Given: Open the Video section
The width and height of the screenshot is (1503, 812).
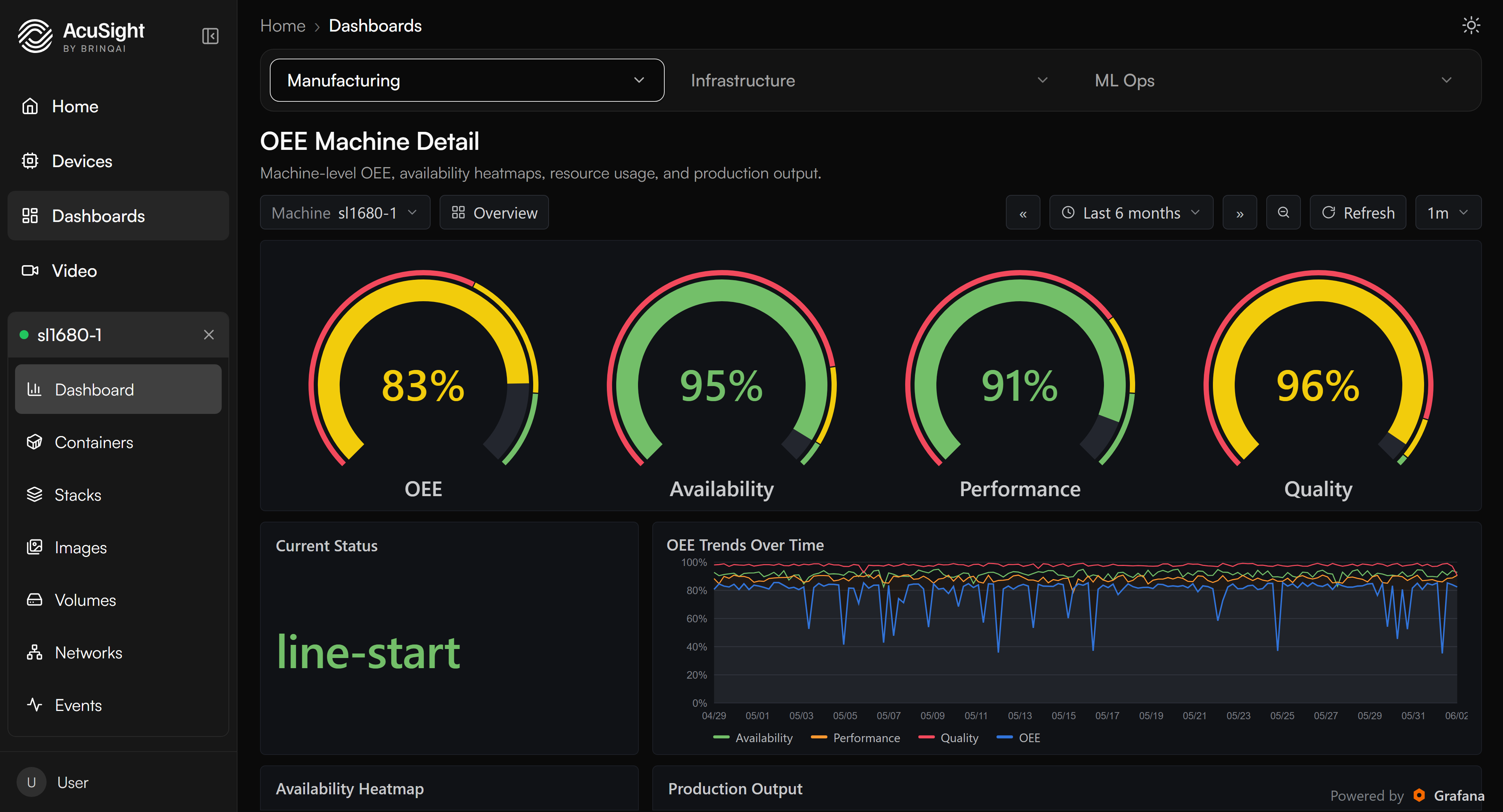Looking at the screenshot, I should coord(118,271).
